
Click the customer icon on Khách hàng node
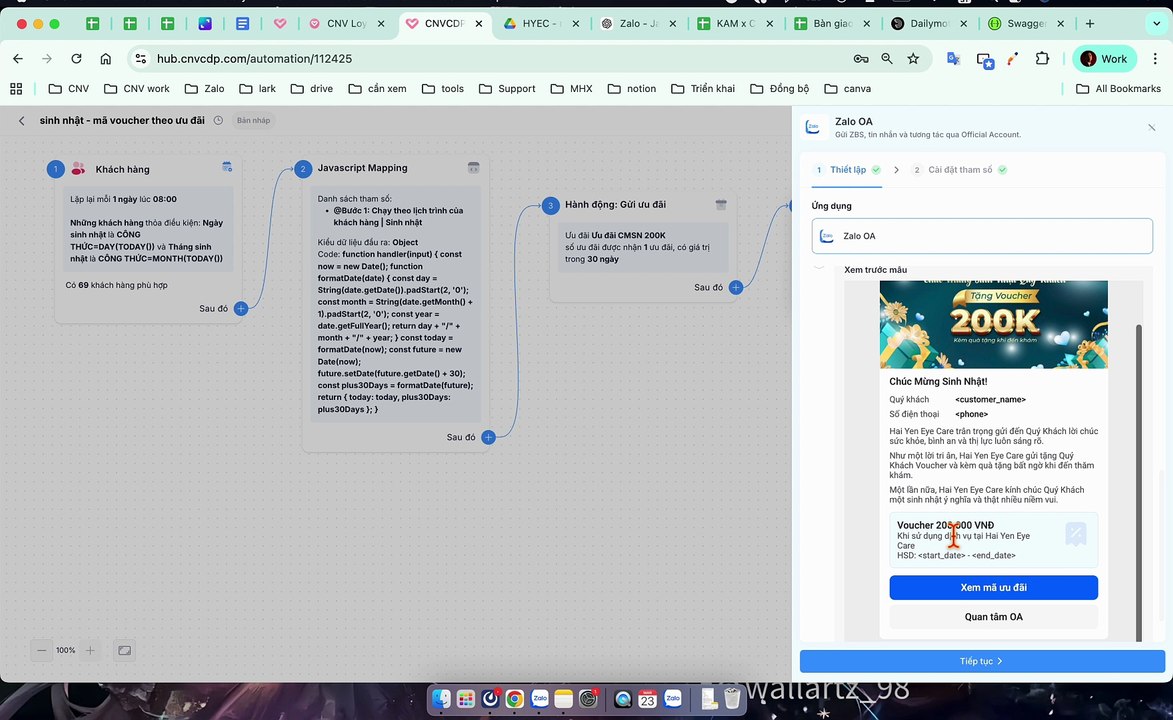click(x=78, y=169)
